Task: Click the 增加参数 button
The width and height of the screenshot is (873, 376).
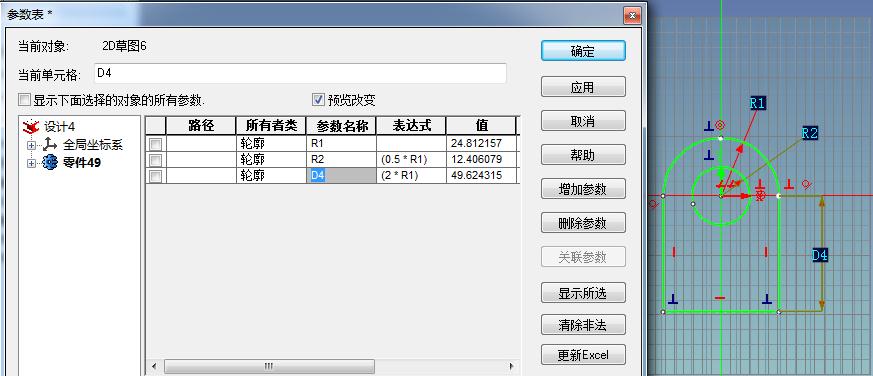Action: tap(583, 189)
